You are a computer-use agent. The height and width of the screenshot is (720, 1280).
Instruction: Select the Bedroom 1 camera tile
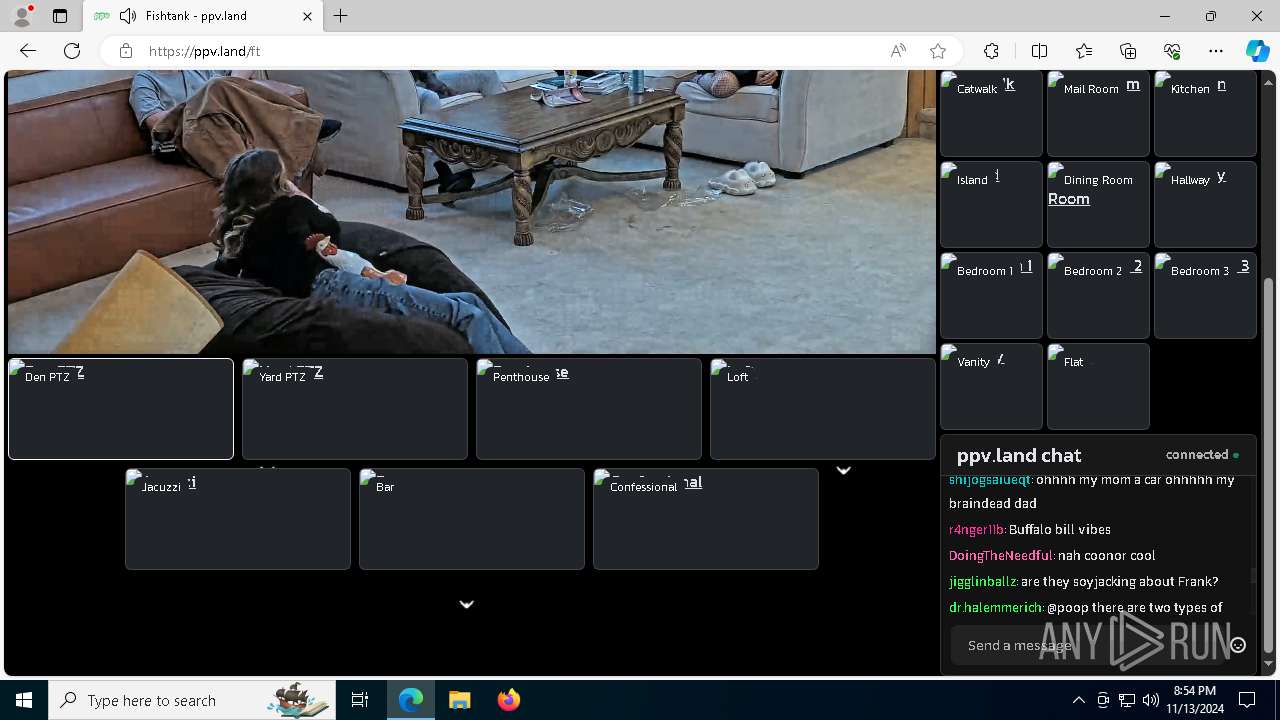tap(991, 295)
